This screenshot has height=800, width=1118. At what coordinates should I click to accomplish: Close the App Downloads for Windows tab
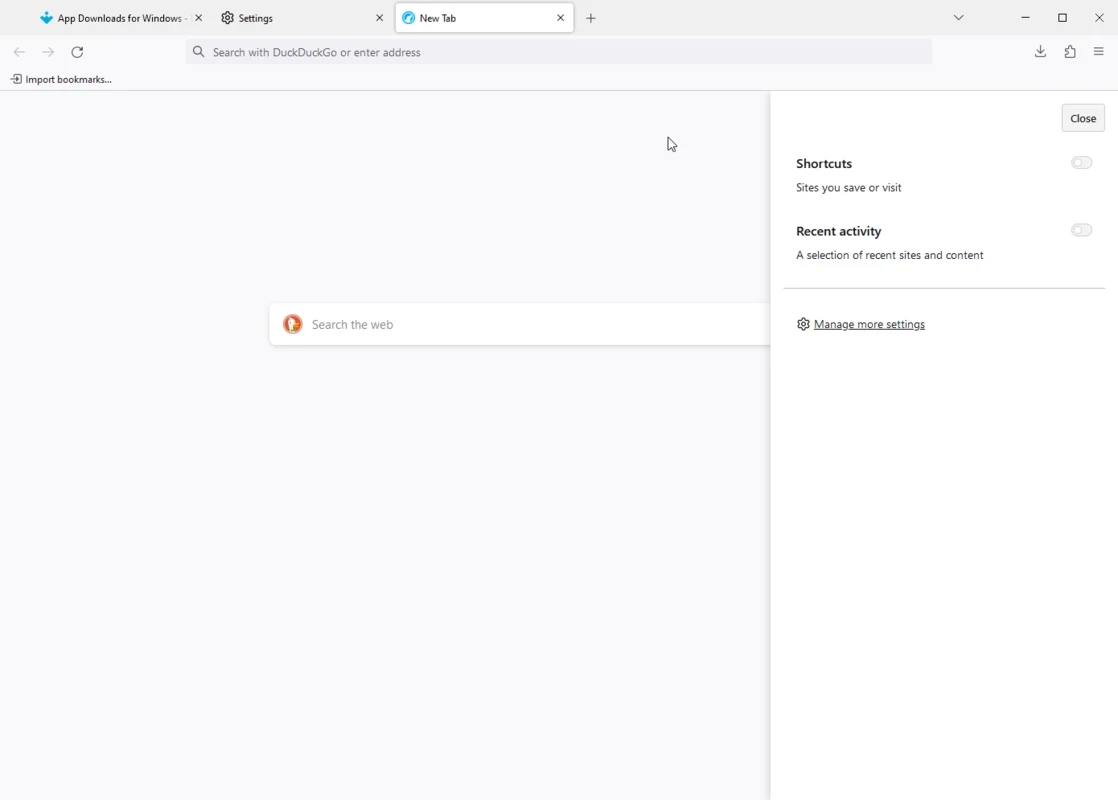click(x=198, y=18)
